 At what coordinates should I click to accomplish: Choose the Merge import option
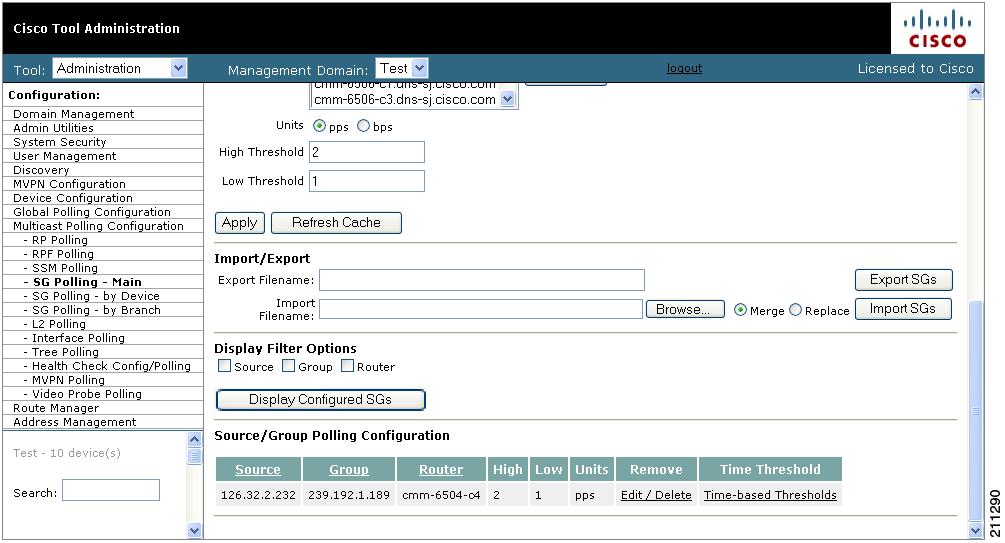point(740,310)
